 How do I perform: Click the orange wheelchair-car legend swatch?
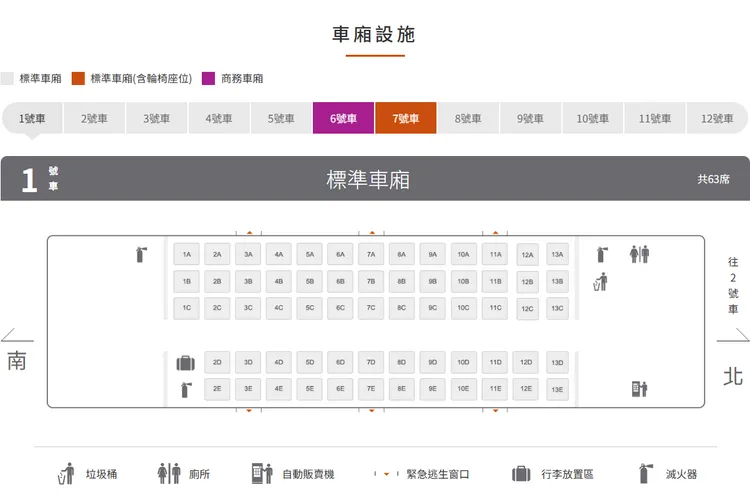click(x=78, y=78)
